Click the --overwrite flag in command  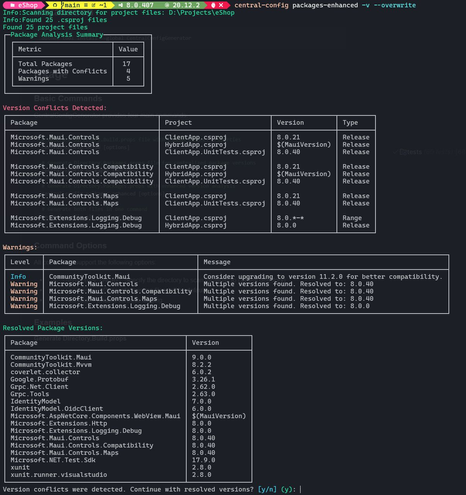pos(395,5)
